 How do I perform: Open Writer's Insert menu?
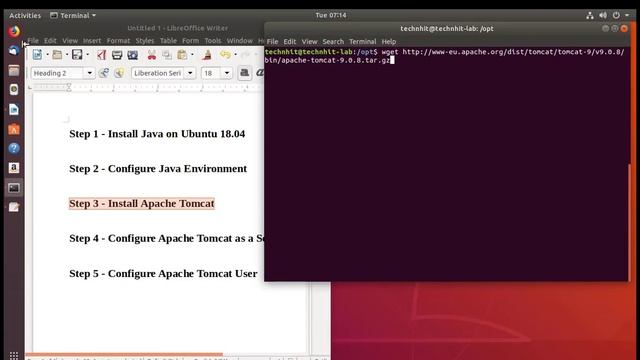click(92, 41)
